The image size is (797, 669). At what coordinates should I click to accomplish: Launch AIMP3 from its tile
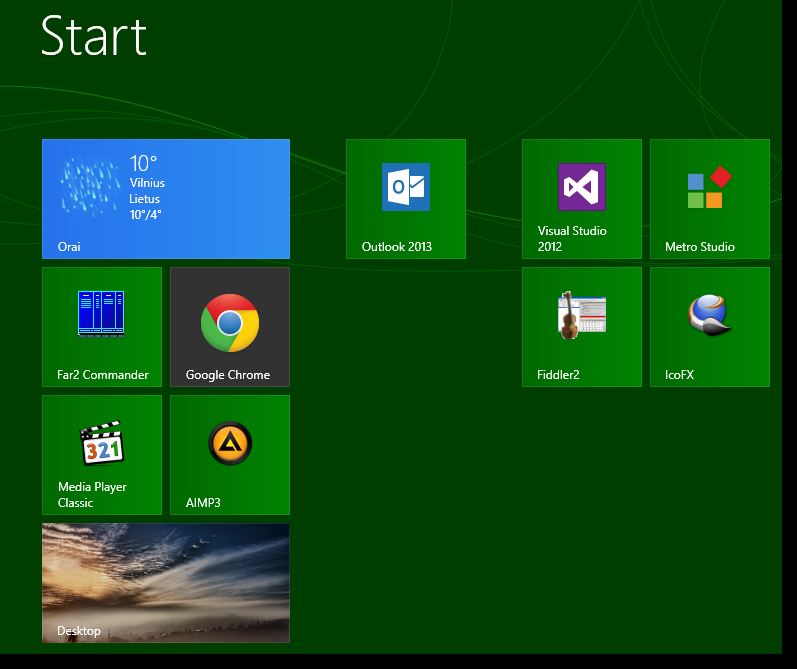pos(230,455)
